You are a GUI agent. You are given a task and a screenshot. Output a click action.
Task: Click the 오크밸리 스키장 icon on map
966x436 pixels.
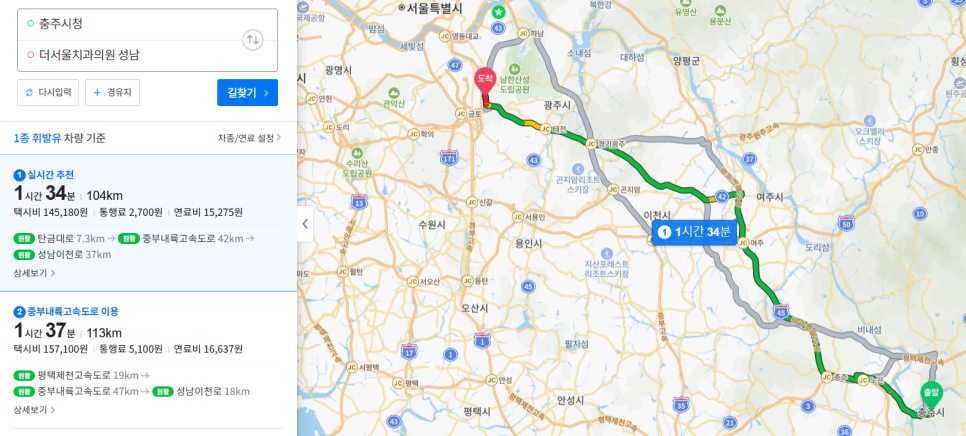869,120
